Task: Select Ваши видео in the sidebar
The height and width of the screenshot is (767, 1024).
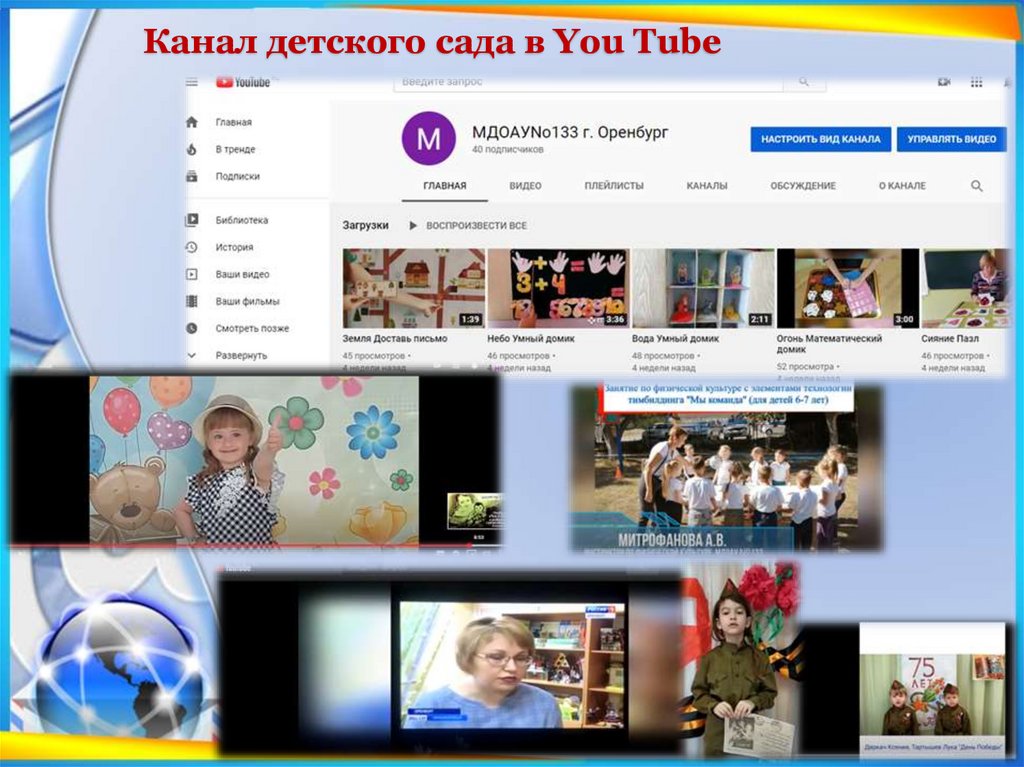Action: pos(242,274)
